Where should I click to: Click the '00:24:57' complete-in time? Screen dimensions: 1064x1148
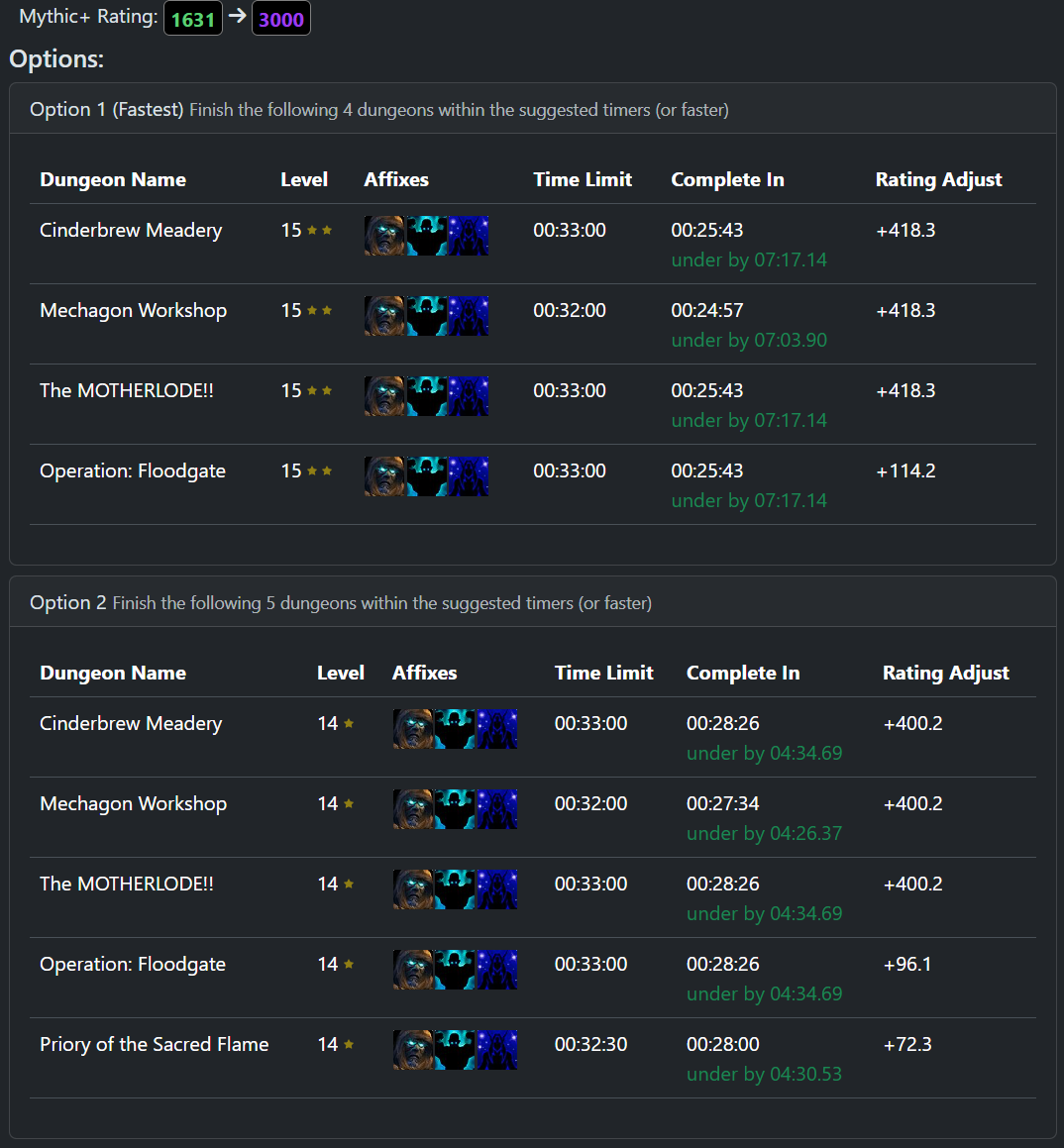(707, 311)
